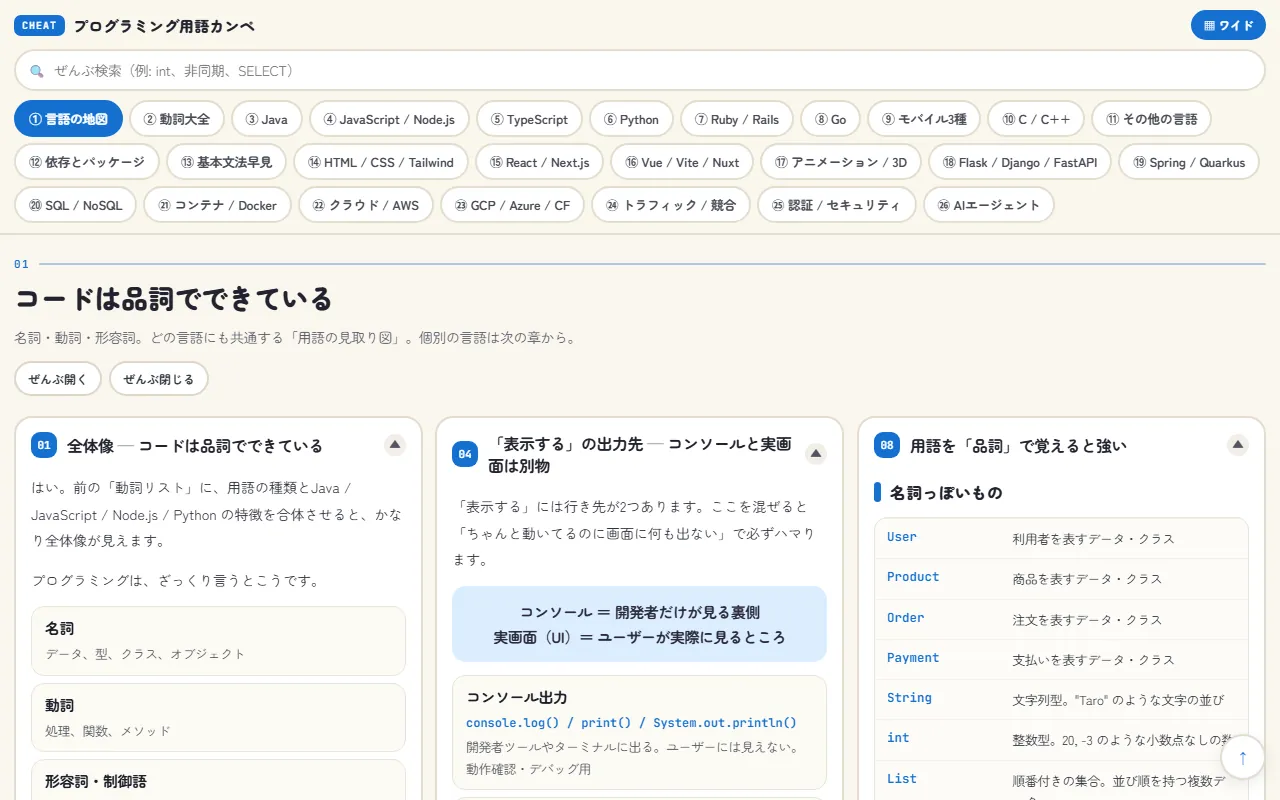Click the 08 badge on 用語を「品詞」 card
Screen dimensions: 1280x800
pos(887,445)
